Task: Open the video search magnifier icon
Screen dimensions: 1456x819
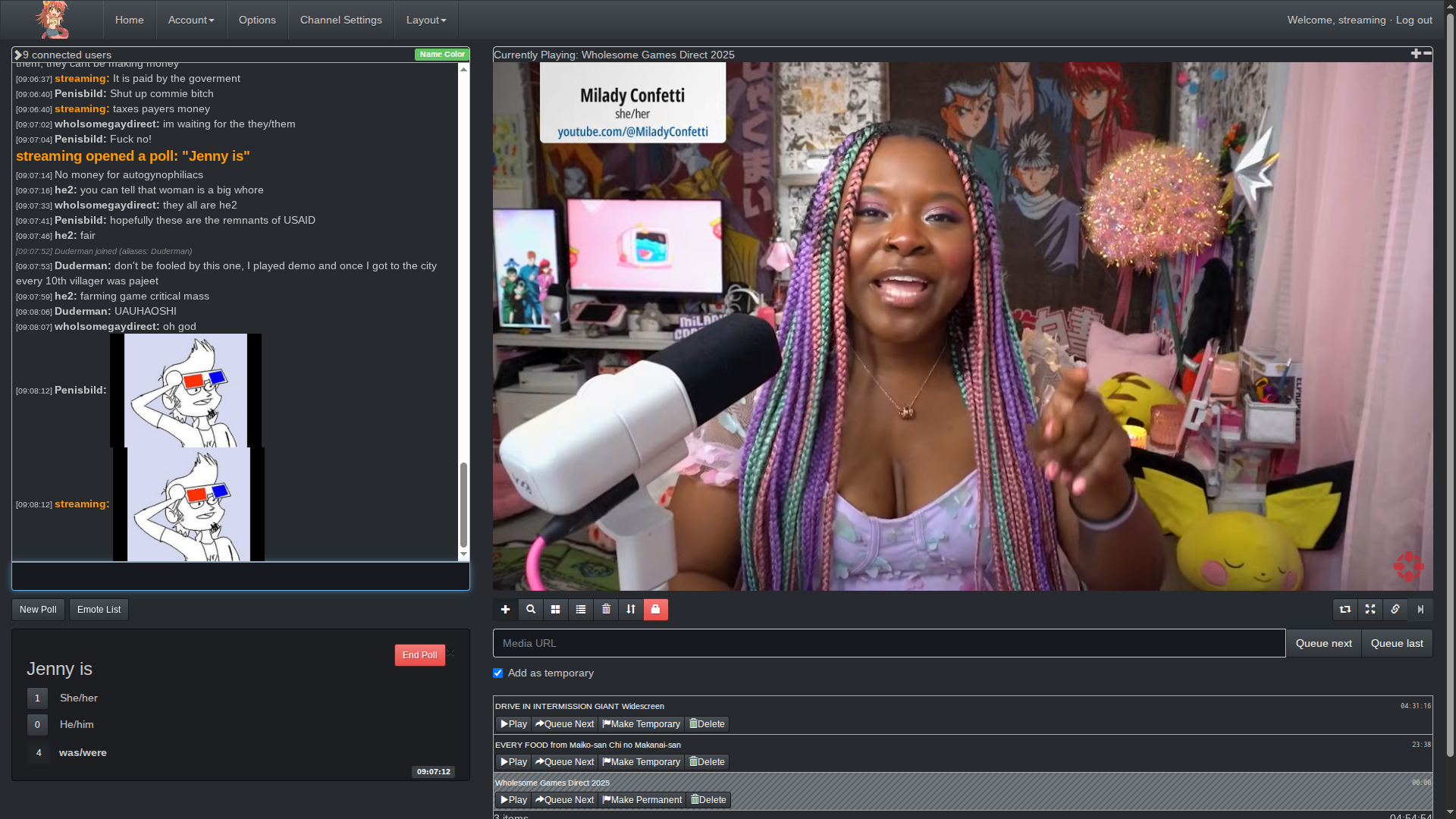Action: 531,610
